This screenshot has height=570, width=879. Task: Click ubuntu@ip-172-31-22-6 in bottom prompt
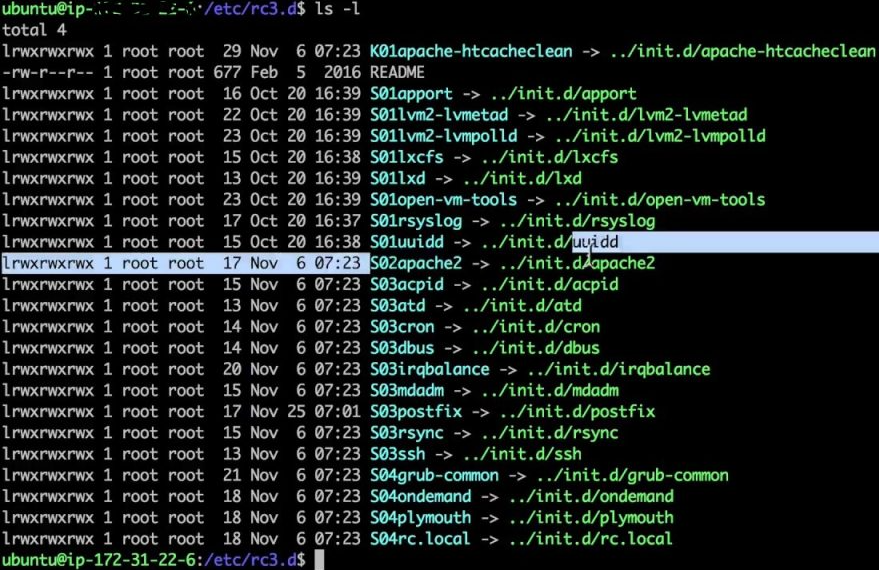[99, 560]
